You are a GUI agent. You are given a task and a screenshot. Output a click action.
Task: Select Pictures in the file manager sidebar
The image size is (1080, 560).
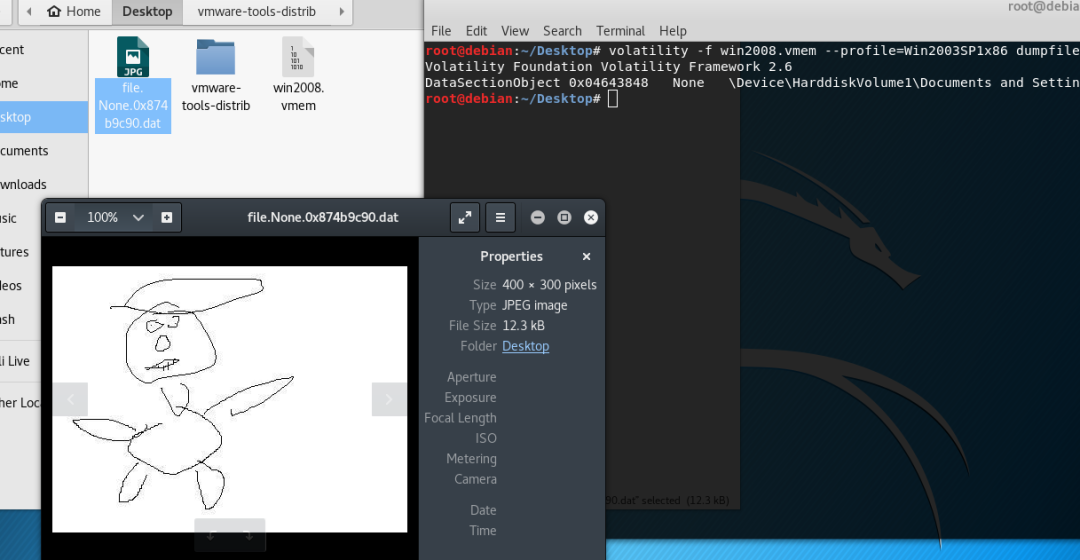[x=21, y=252]
